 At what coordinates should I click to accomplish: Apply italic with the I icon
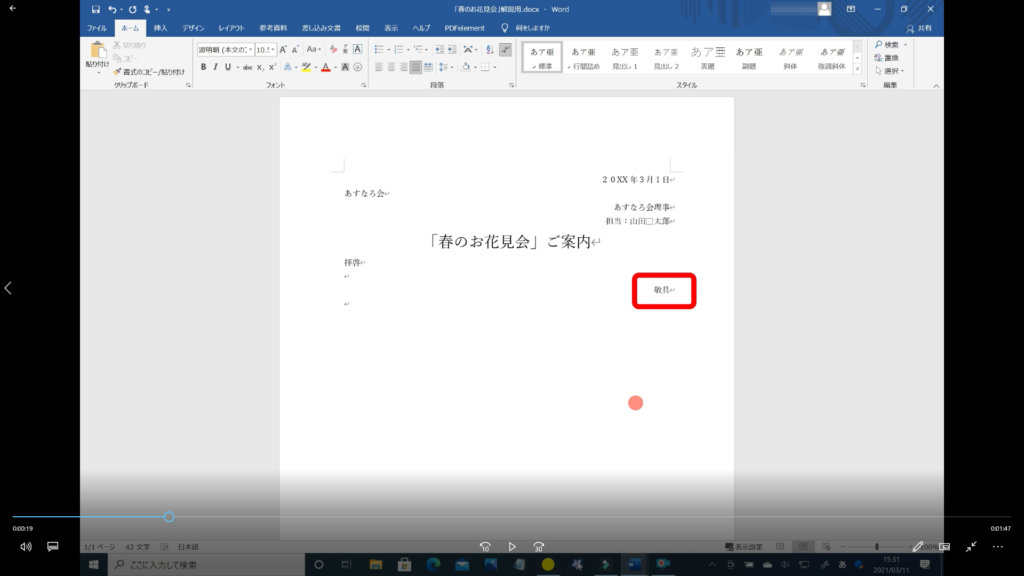(215, 67)
